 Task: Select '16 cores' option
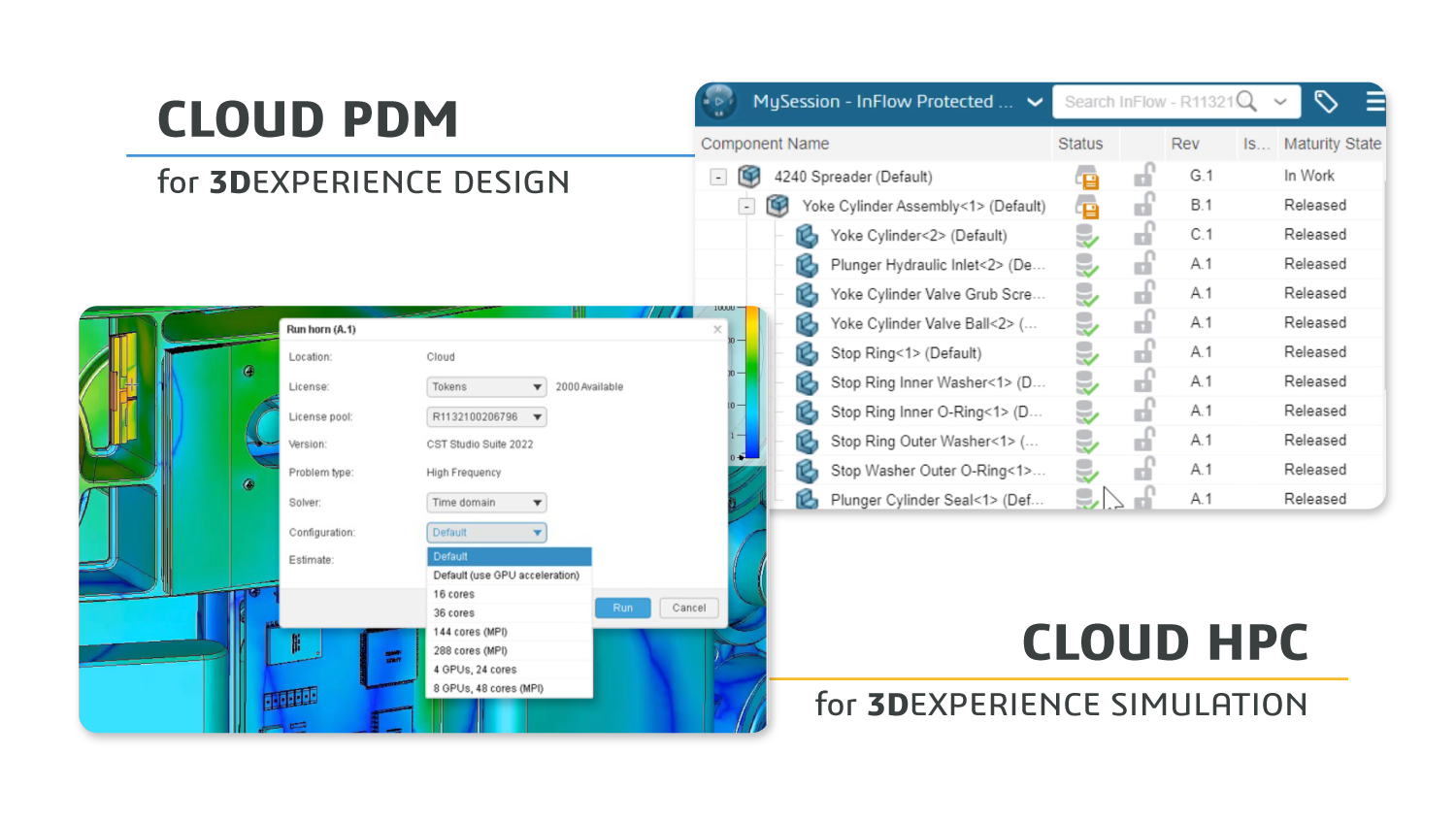coord(510,594)
